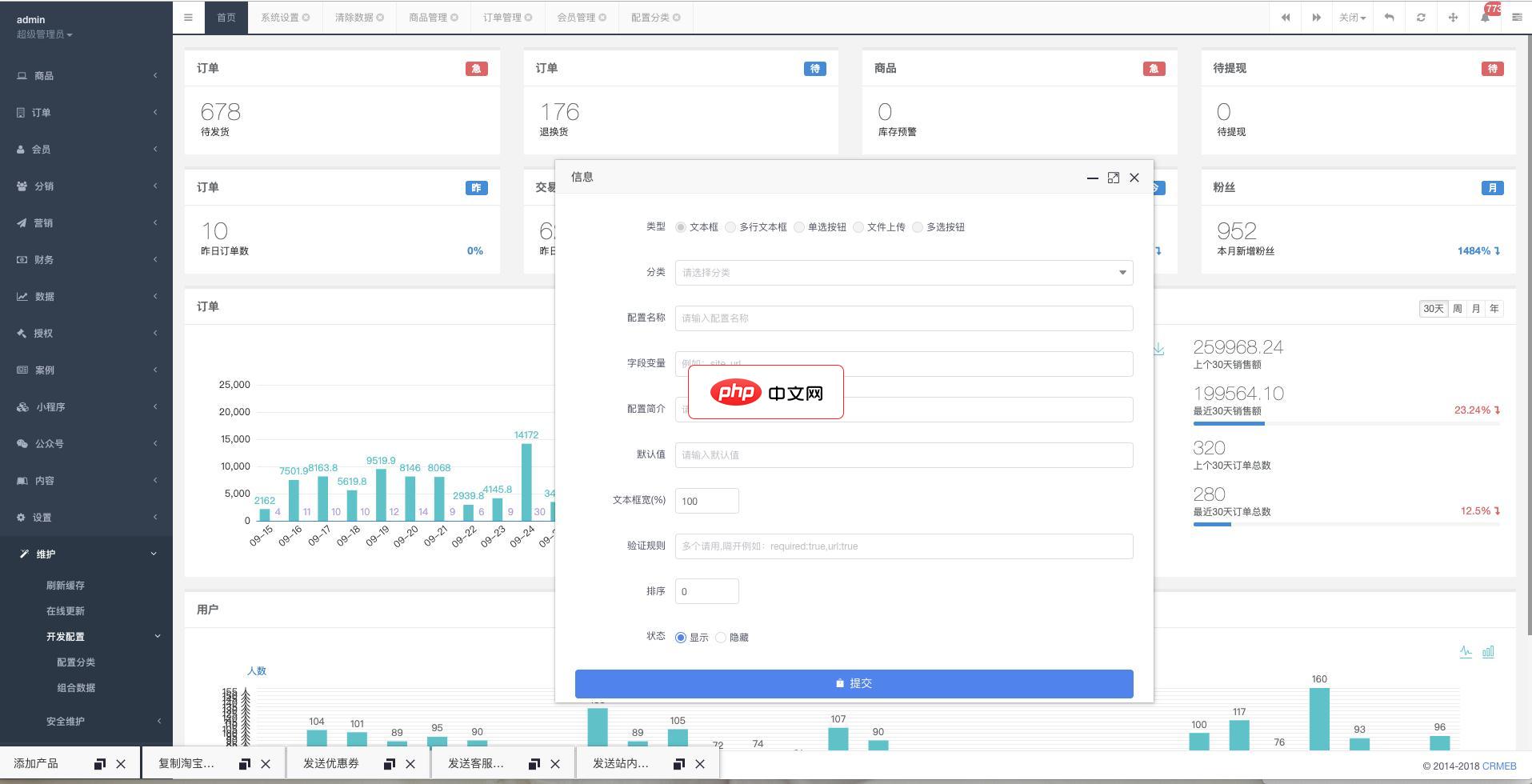The image size is (1532, 784).
Task: Switch user chart to bar chart view
Action: click(x=1488, y=651)
